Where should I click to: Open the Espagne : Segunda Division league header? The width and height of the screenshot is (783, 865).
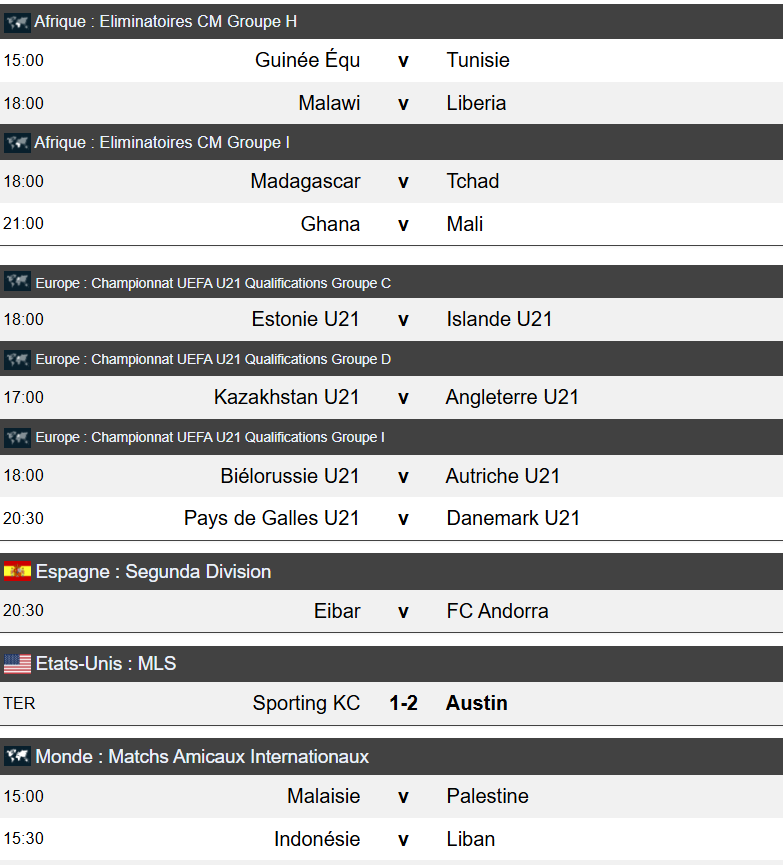point(153,572)
